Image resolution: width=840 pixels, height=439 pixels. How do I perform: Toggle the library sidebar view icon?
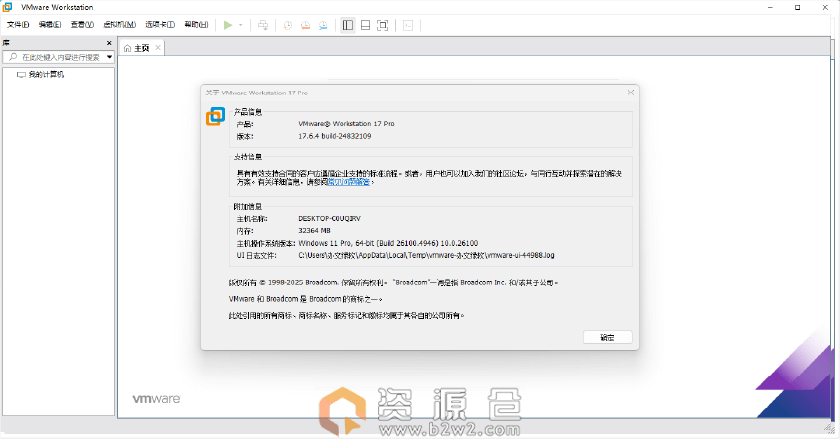tap(347, 24)
